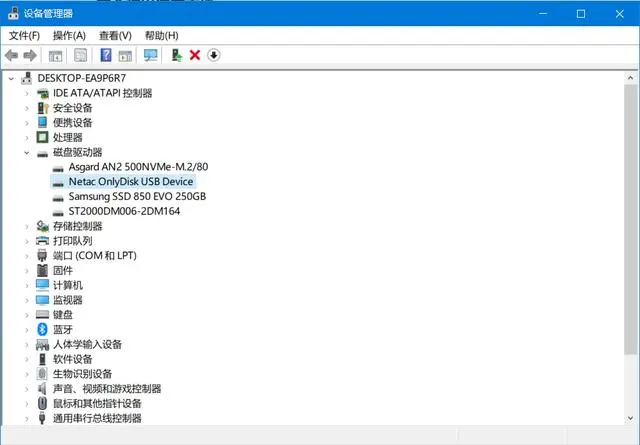
Task: Expand the 处理器 category
Action: tap(27, 138)
